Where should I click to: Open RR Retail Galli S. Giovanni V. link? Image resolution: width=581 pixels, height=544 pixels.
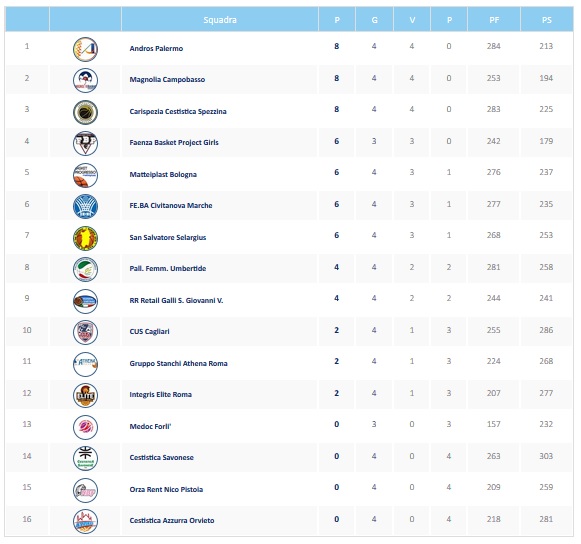[x=176, y=301]
